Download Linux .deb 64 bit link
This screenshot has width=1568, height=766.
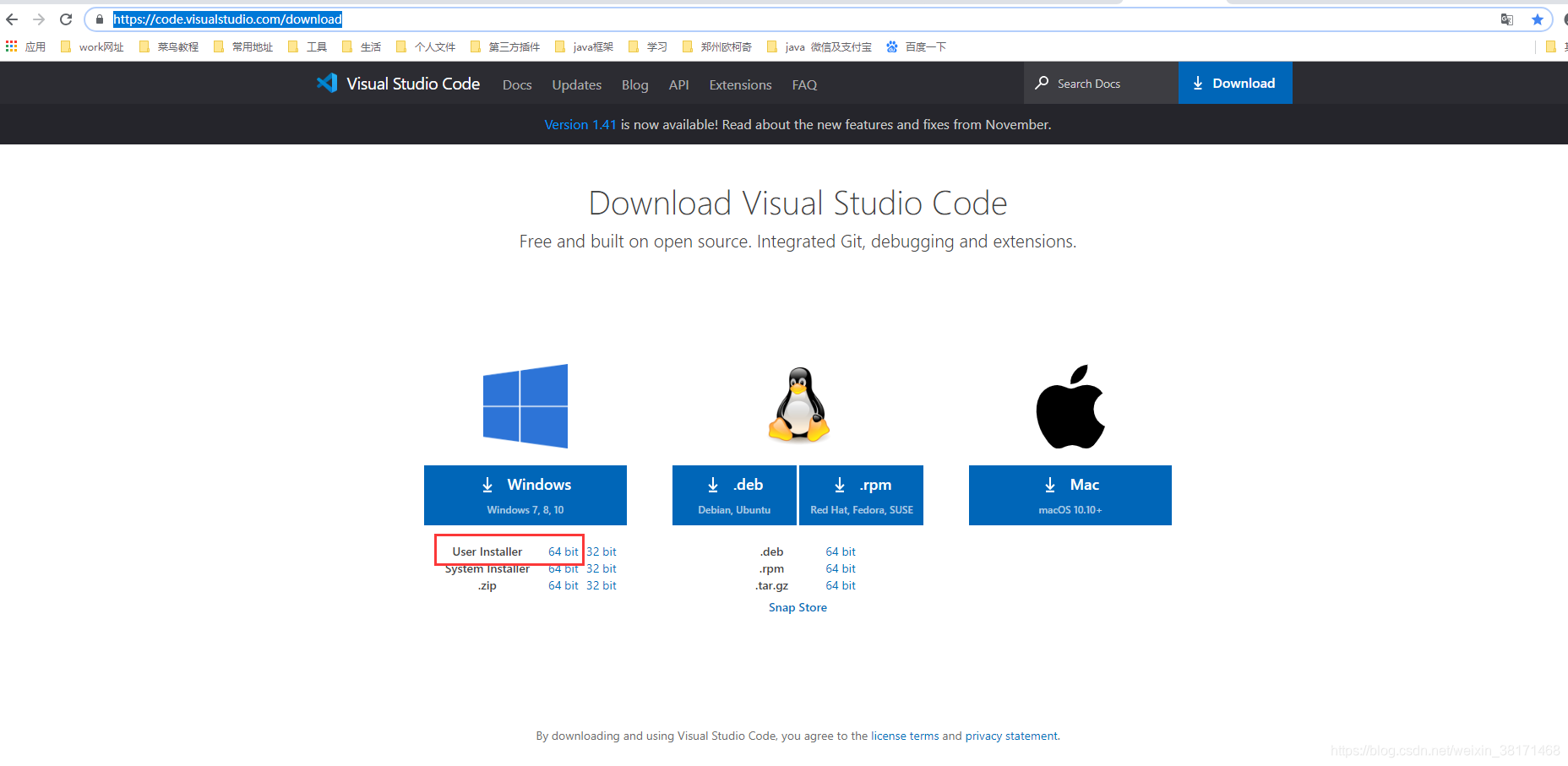pos(841,551)
